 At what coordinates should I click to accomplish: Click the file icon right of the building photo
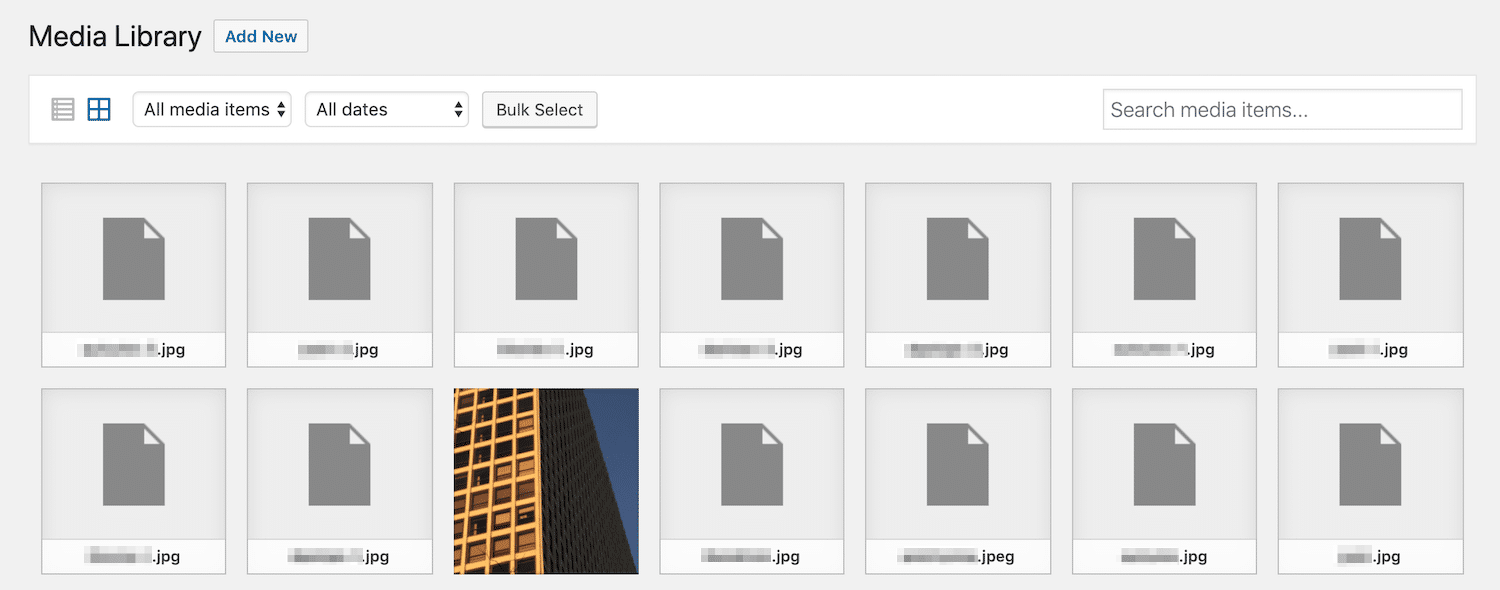coord(751,462)
